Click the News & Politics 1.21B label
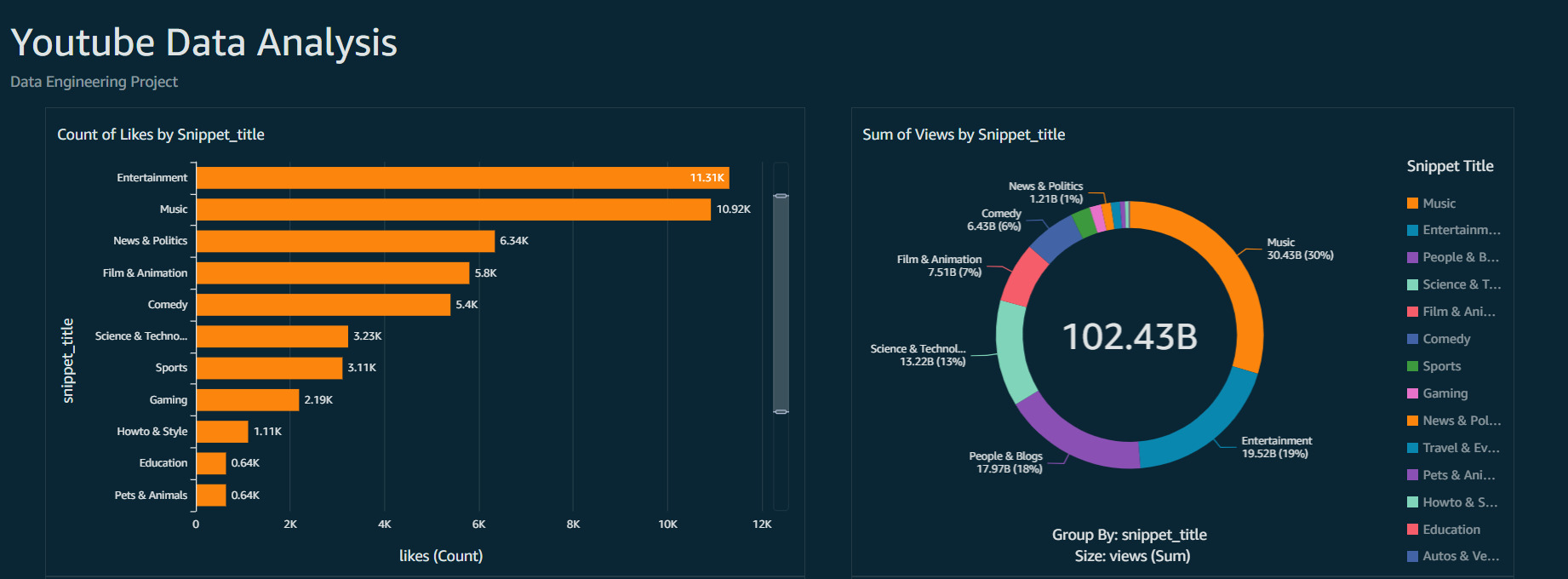 1045,193
